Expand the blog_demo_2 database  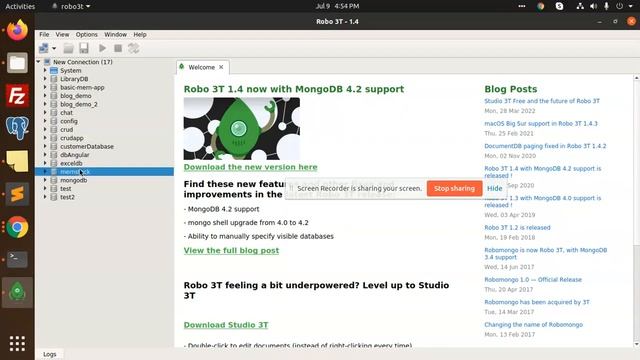point(45,104)
